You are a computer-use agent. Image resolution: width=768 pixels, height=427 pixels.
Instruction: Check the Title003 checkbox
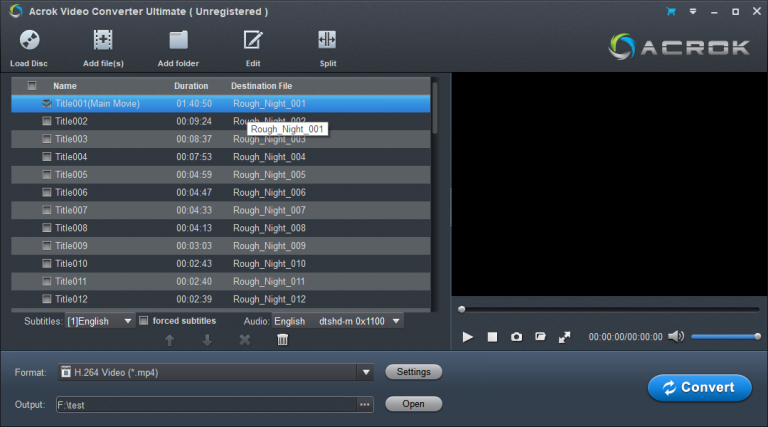pos(47,139)
